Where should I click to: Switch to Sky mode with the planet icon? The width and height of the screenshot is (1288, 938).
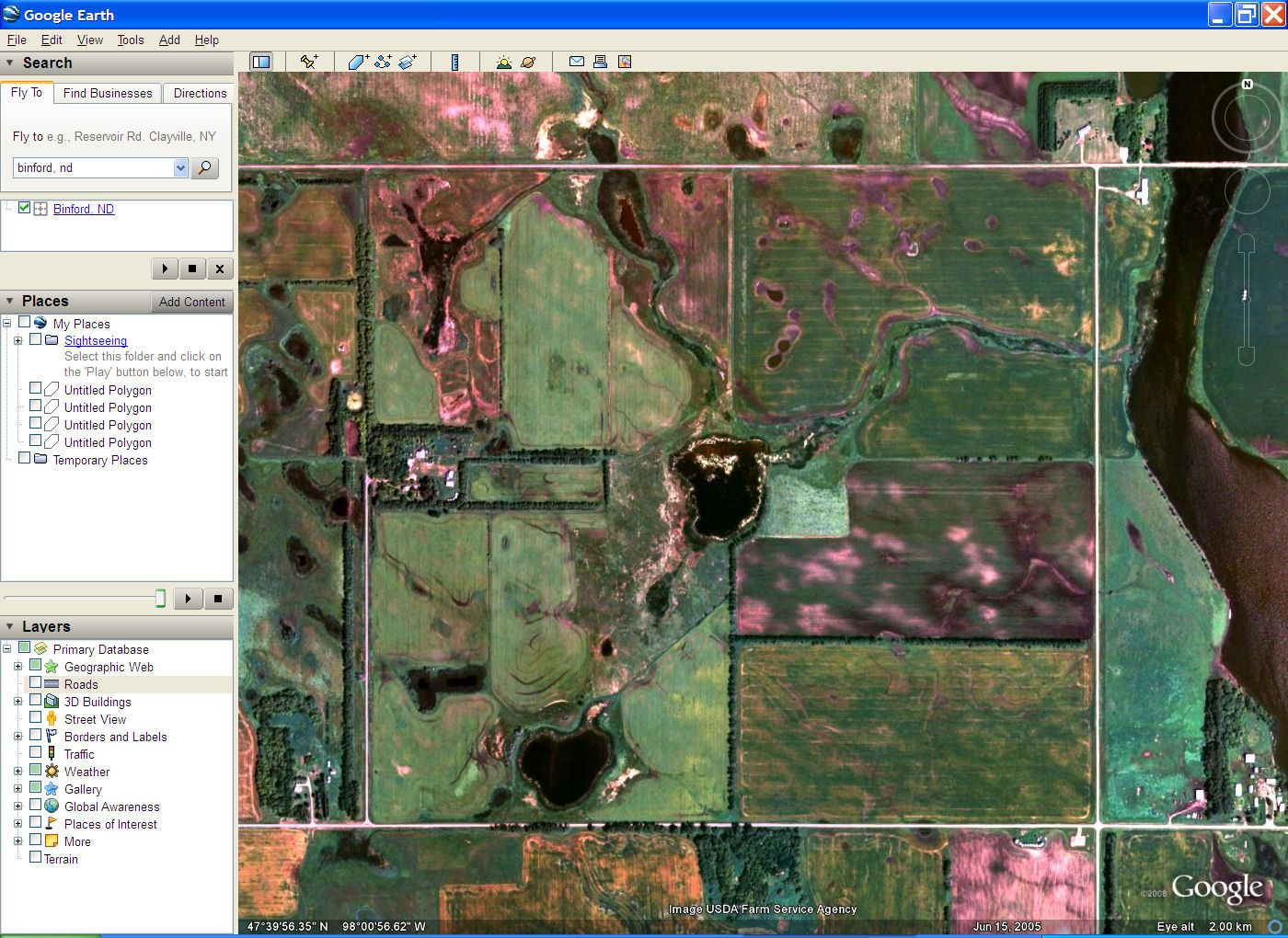click(x=528, y=62)
